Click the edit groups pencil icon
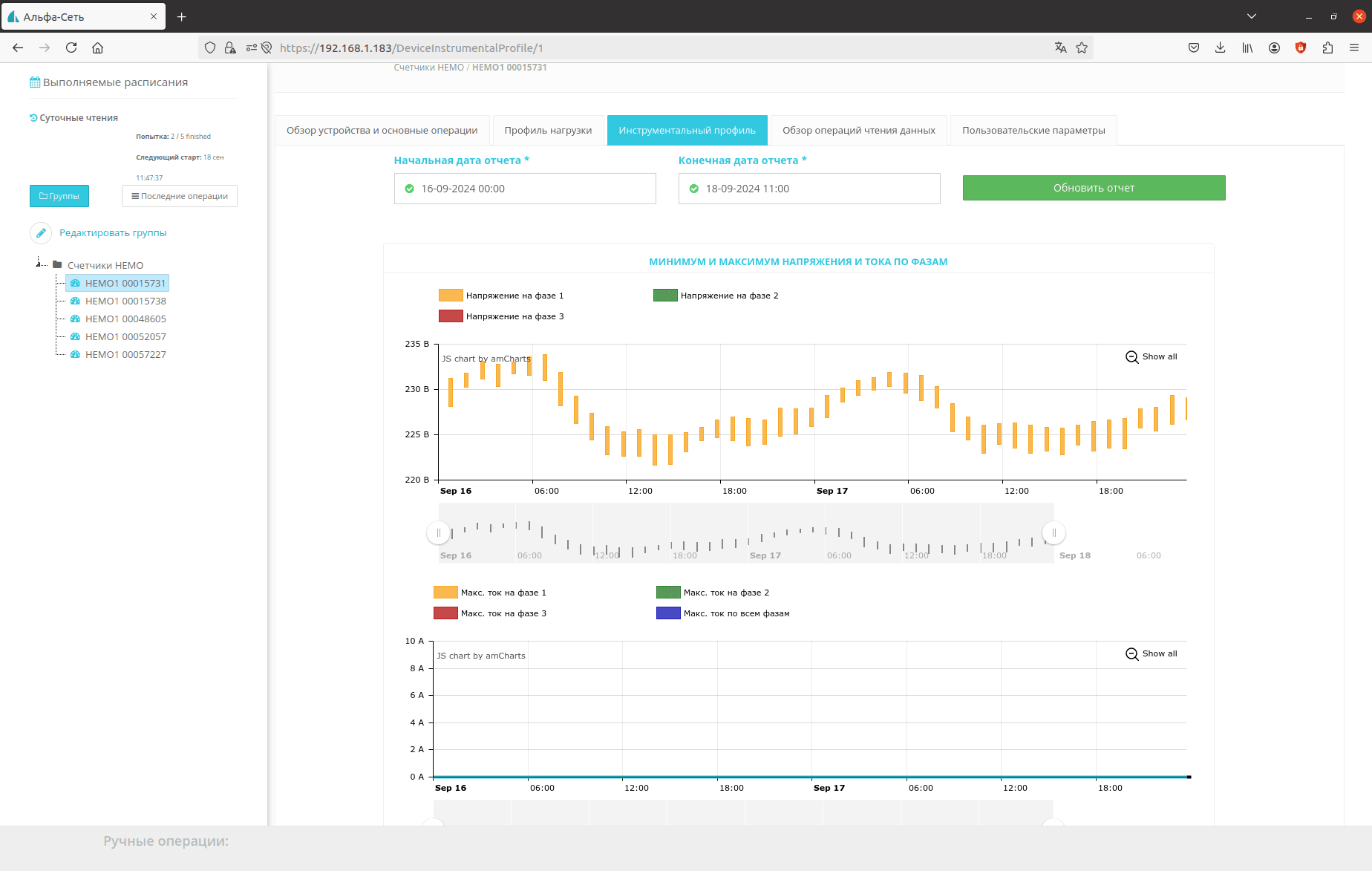This screenshot has height=871, width=1372. (41, 232)
